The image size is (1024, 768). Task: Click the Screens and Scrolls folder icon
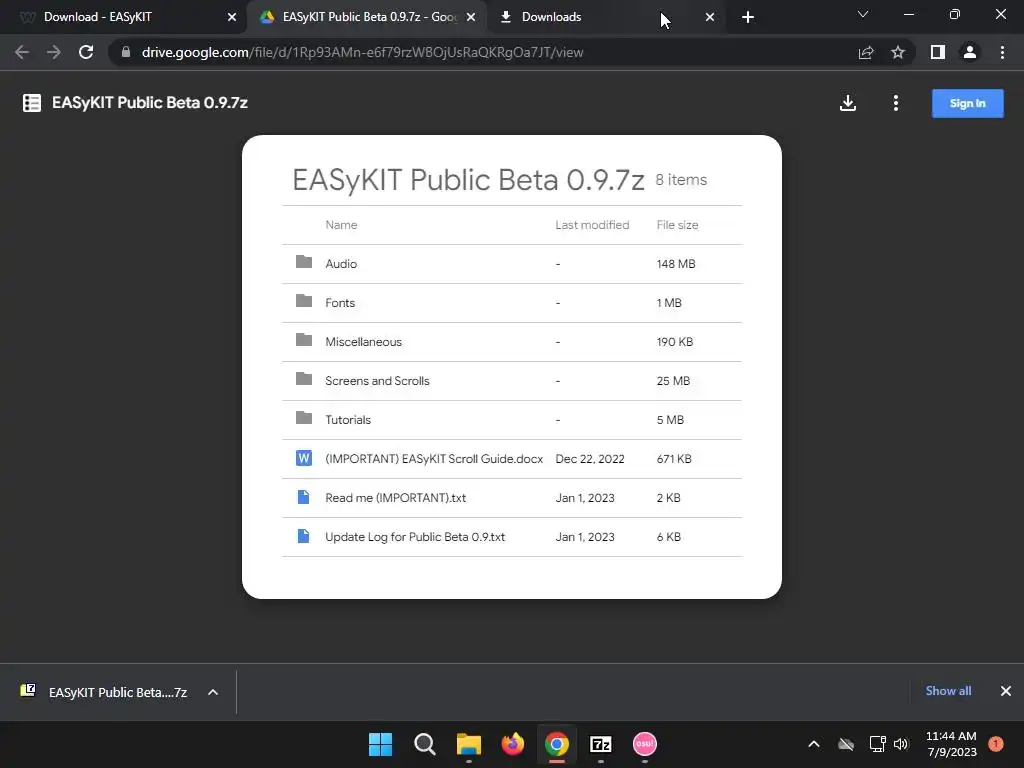point(304,379)
